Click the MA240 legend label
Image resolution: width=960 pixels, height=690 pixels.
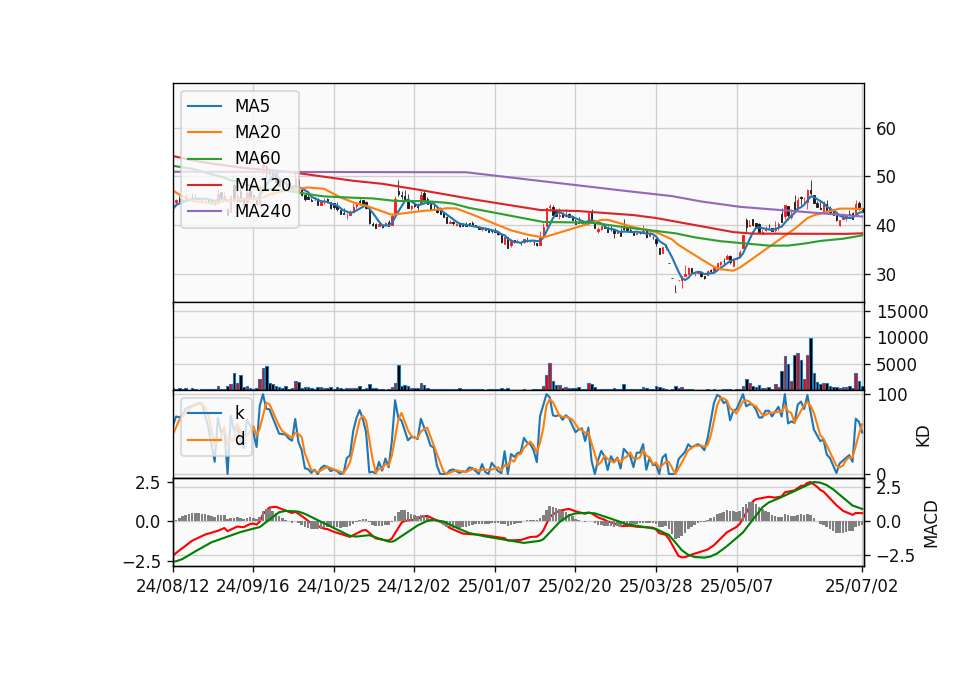[x=263, y=211]
